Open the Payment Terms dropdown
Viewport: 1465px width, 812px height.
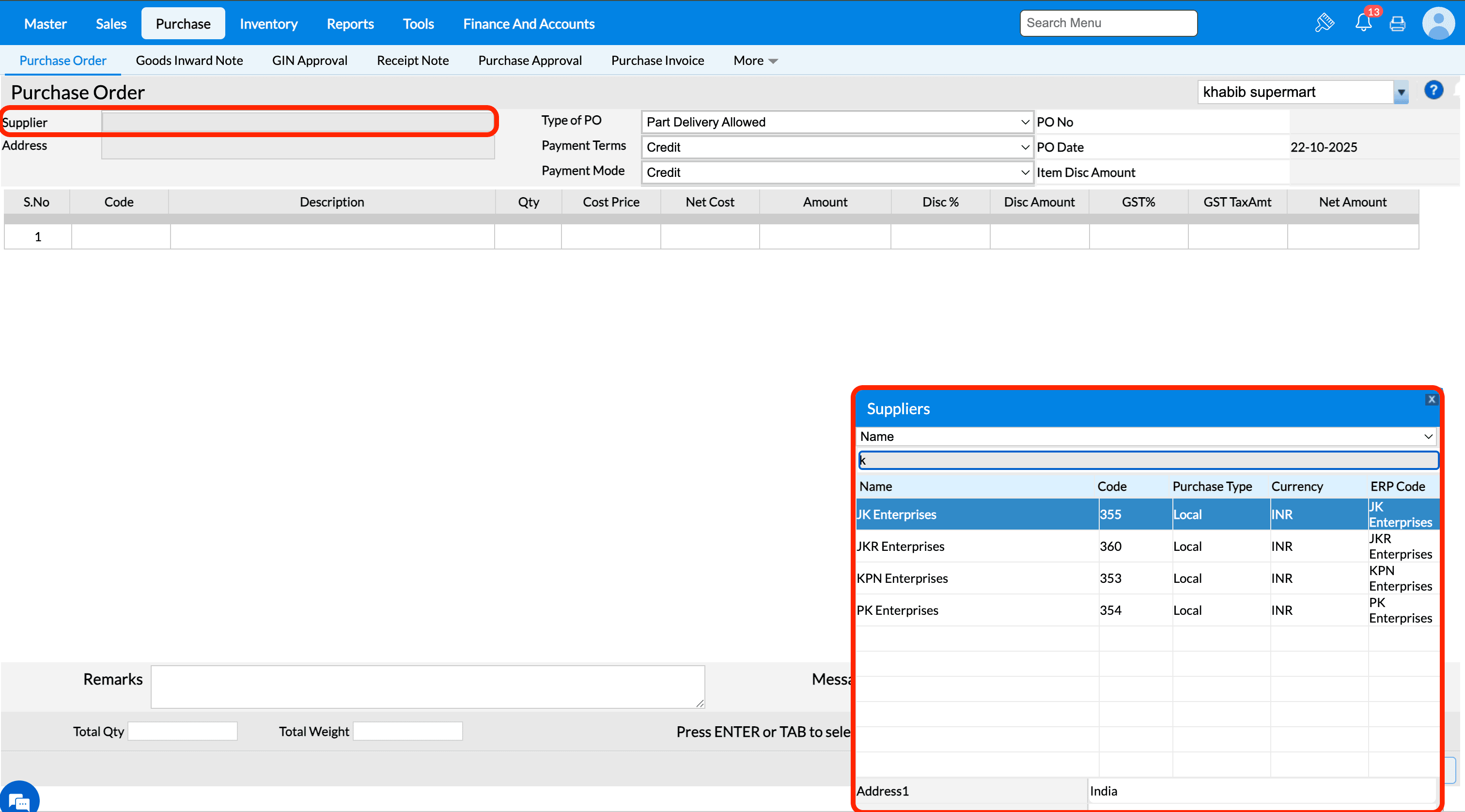coord(837,147)
